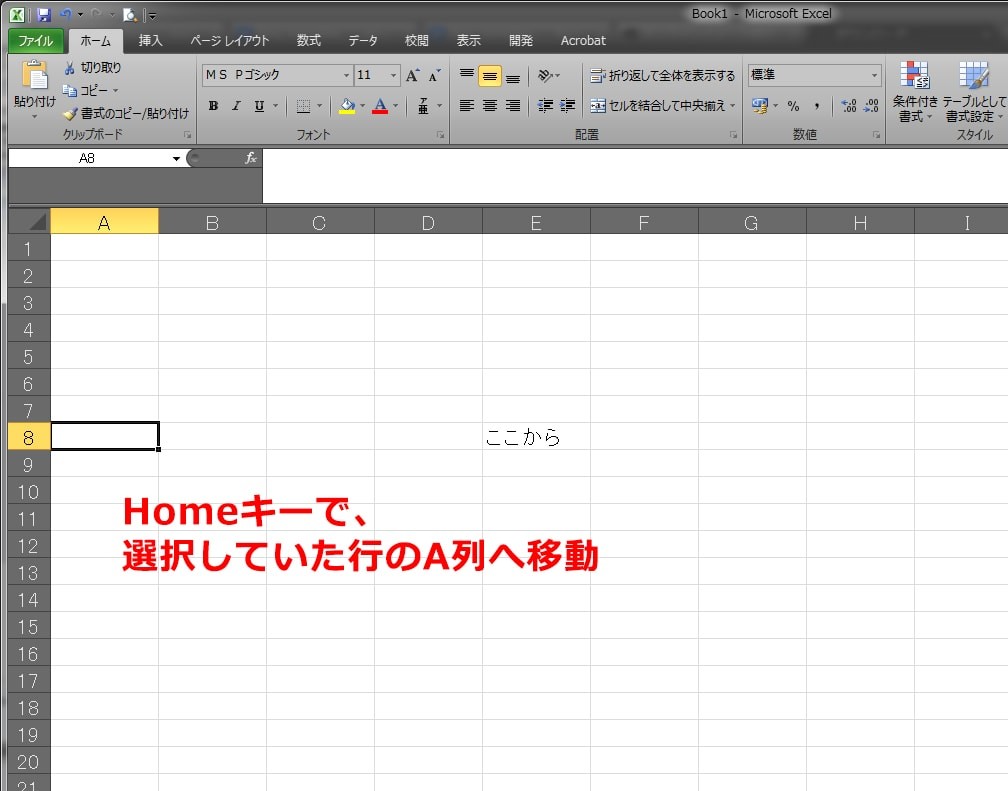The width and height of the screenshot is (1008, 791).
Task: Toggle Bold formatting
Action: (x=213, y=105)
